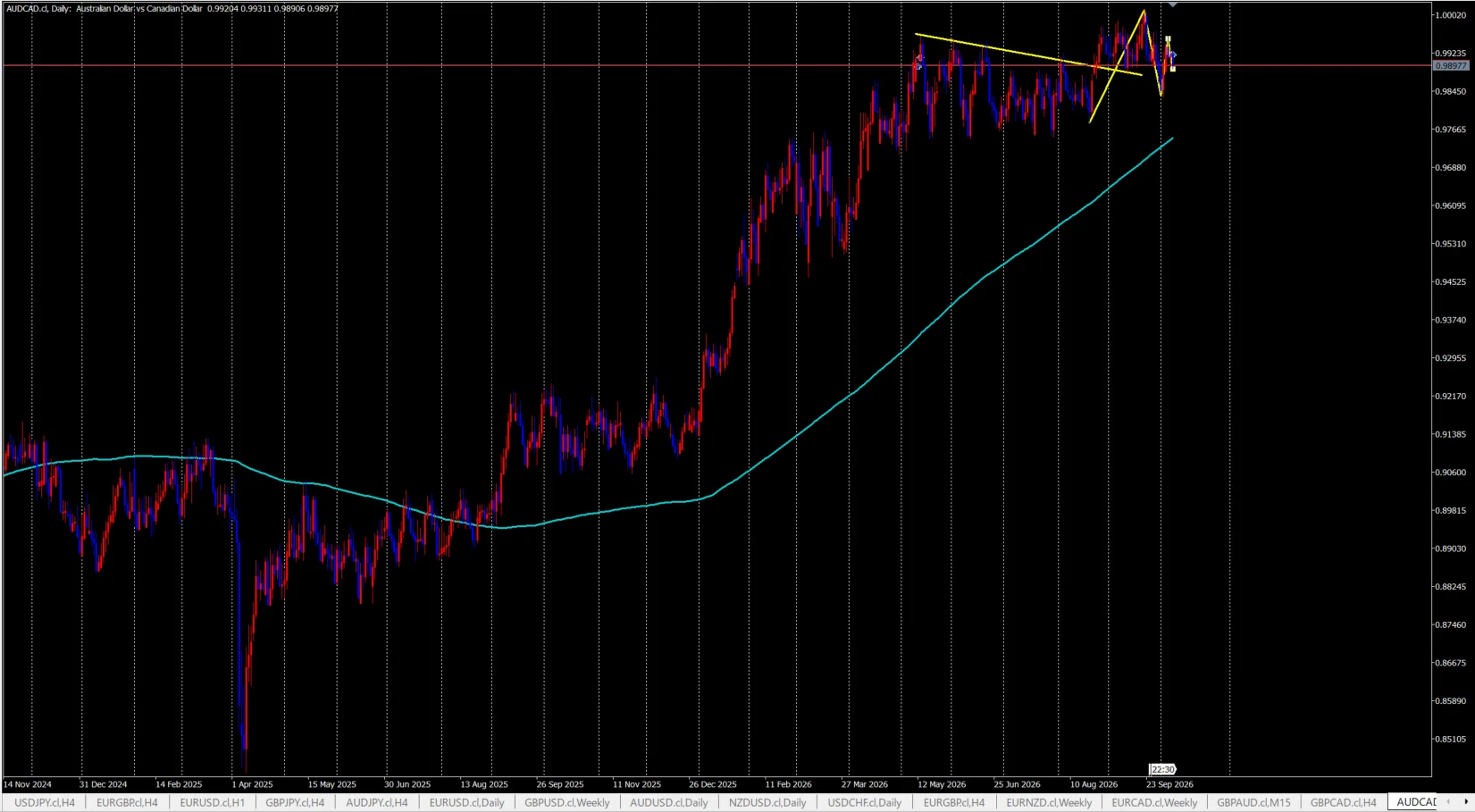Viewport: 1475px width, 812px height.
Task: Click the 0.92170 price axis label
Action: 1450,397
